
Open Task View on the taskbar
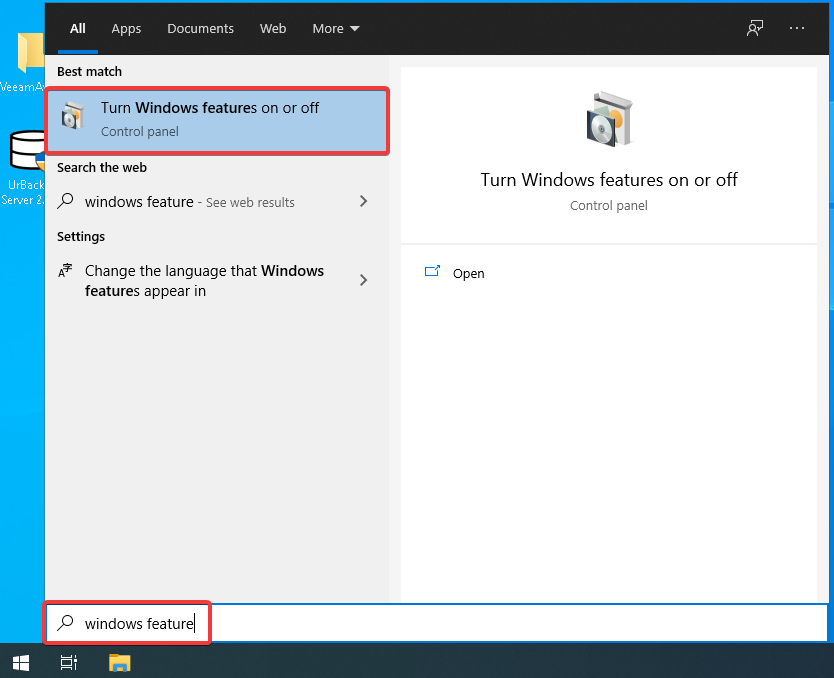point(69,663)
